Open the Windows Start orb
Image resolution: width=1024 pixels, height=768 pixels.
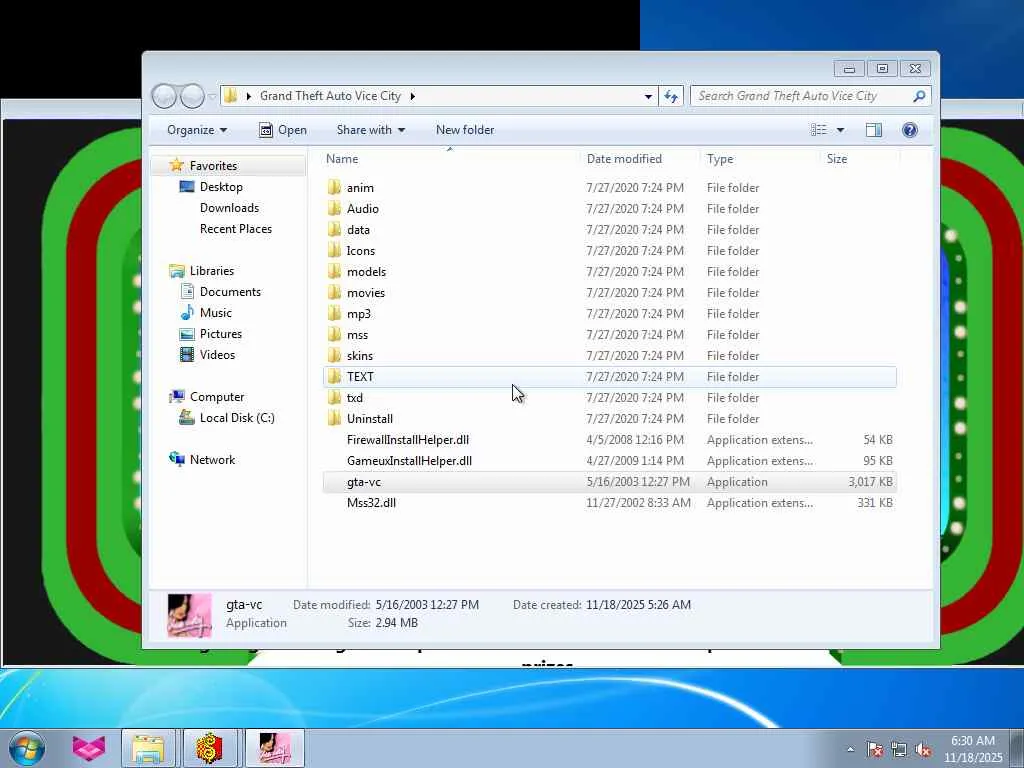[x=27, y=749]
